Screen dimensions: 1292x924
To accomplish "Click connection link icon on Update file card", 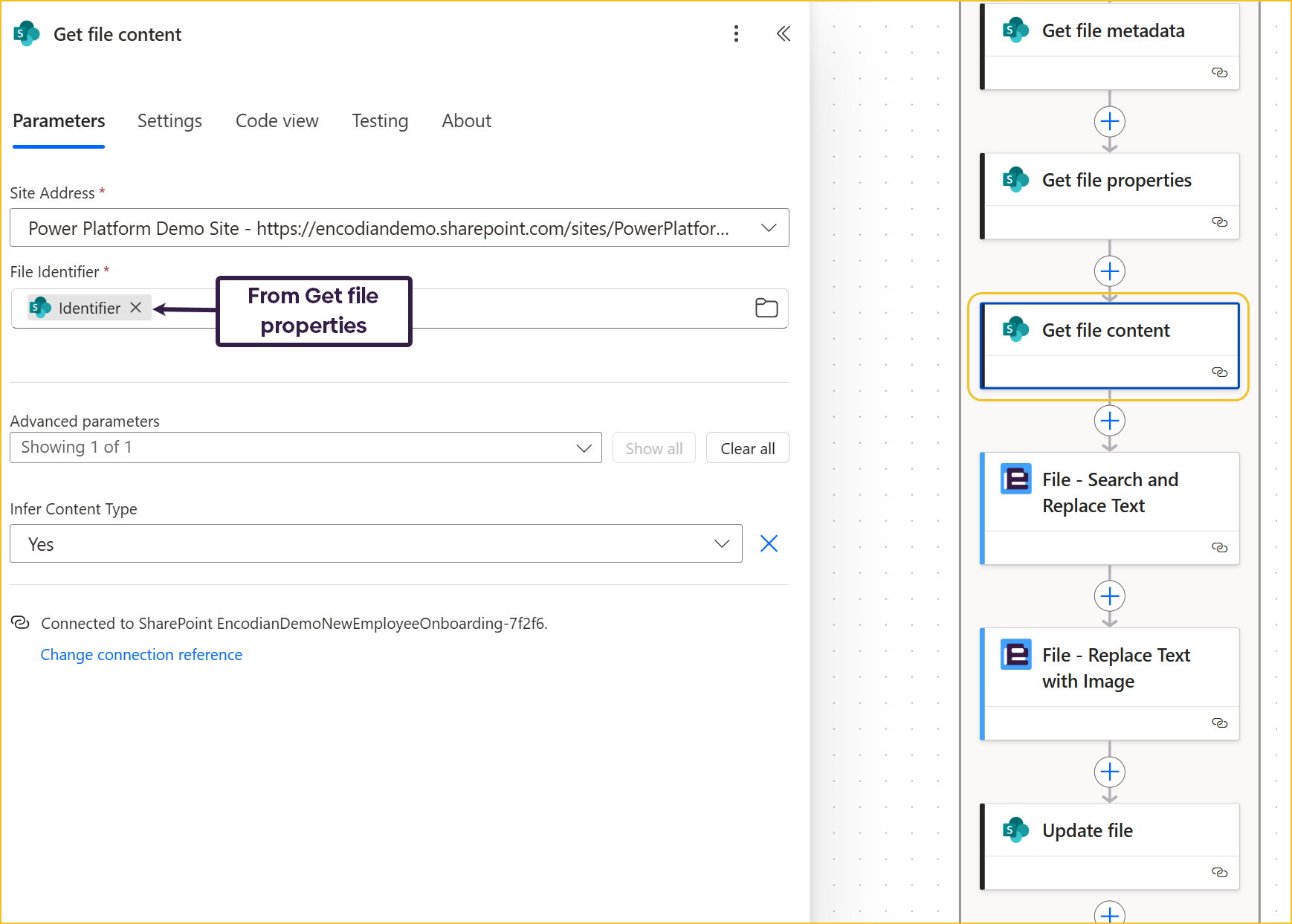I will (1219, 873).
